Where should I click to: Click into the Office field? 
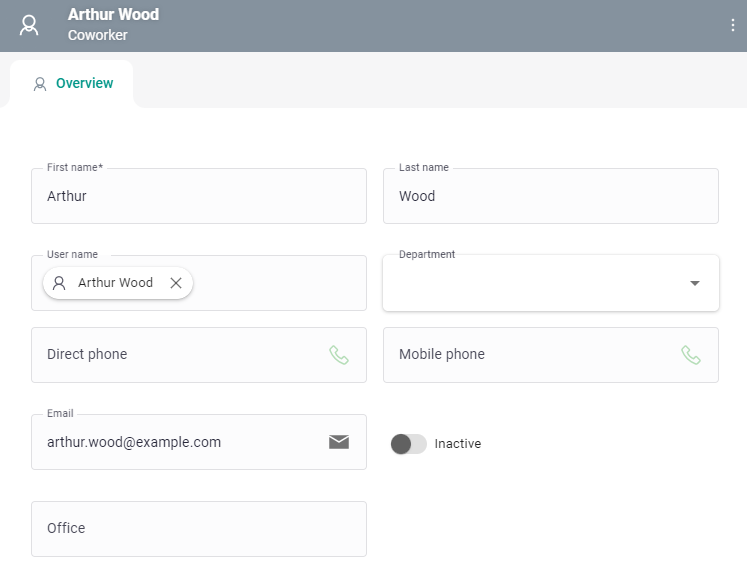pos(198,528)
